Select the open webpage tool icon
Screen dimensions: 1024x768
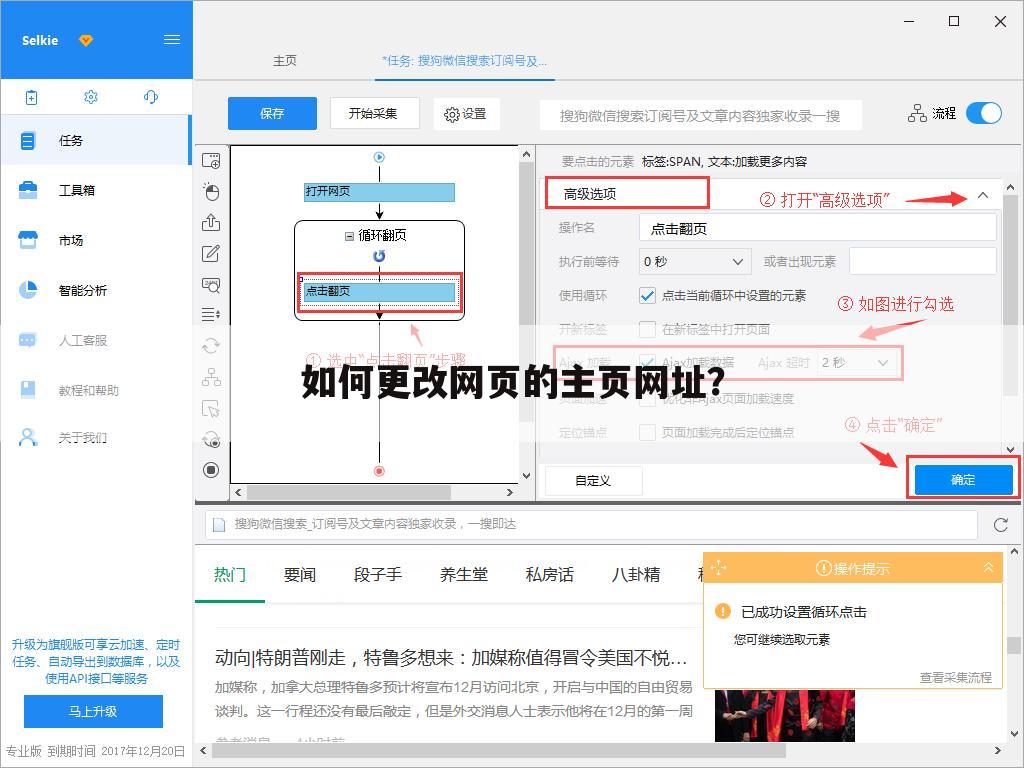pyautogui.click(x=211, y=161)
